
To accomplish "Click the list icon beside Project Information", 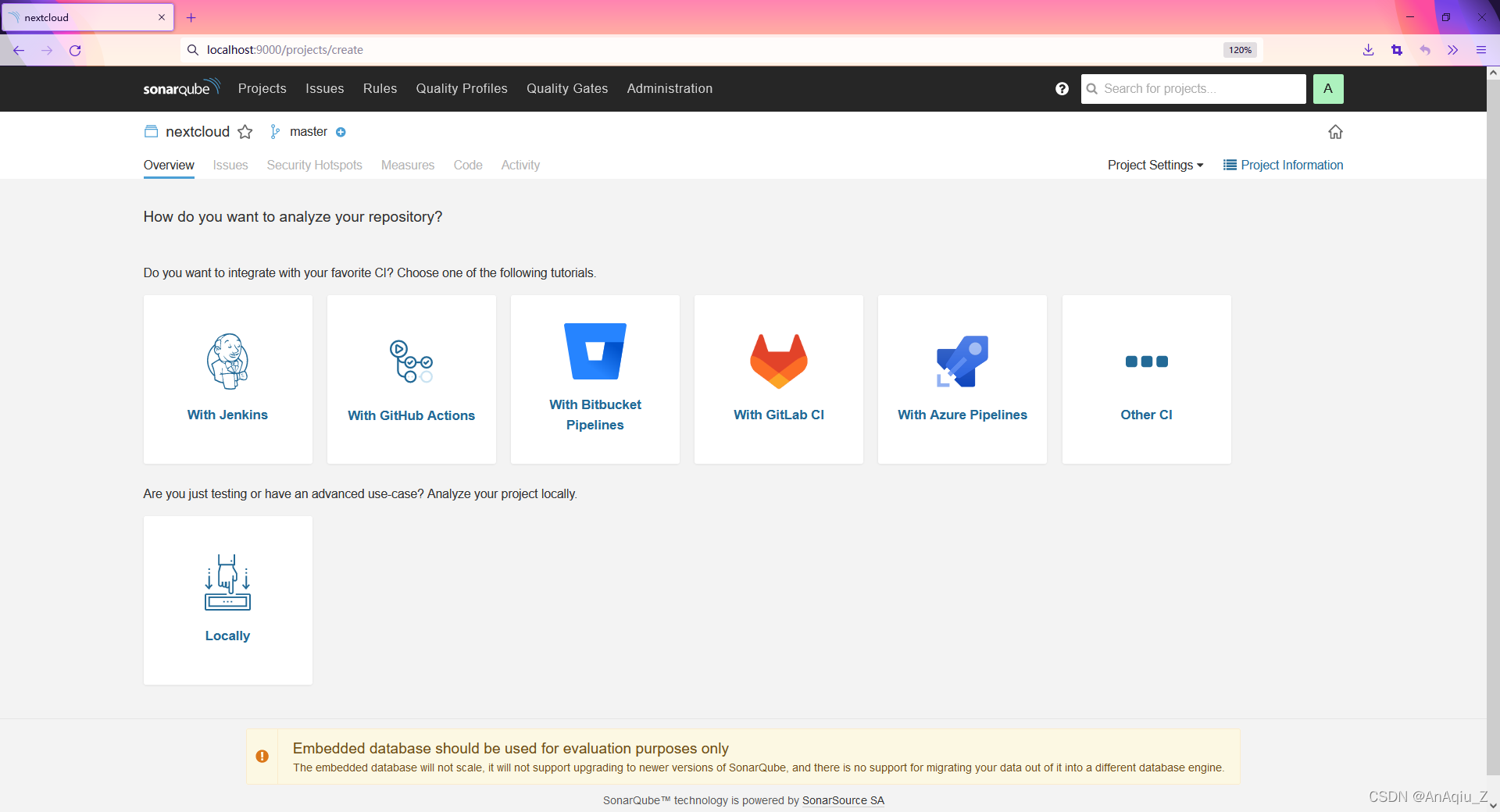I will 1230,165.
